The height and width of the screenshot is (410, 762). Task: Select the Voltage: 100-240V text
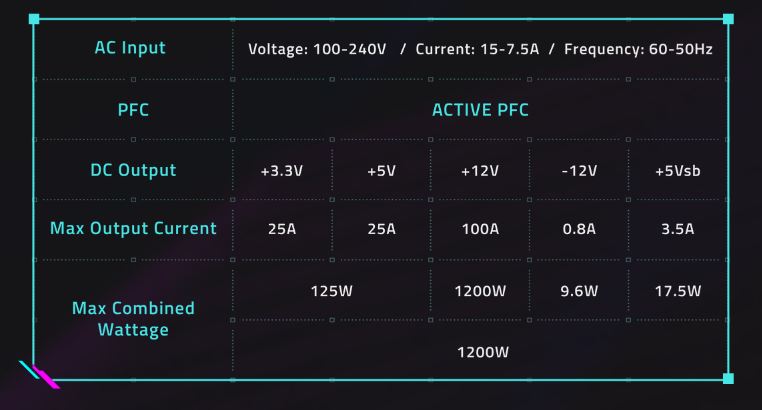(x=318, y=49)
